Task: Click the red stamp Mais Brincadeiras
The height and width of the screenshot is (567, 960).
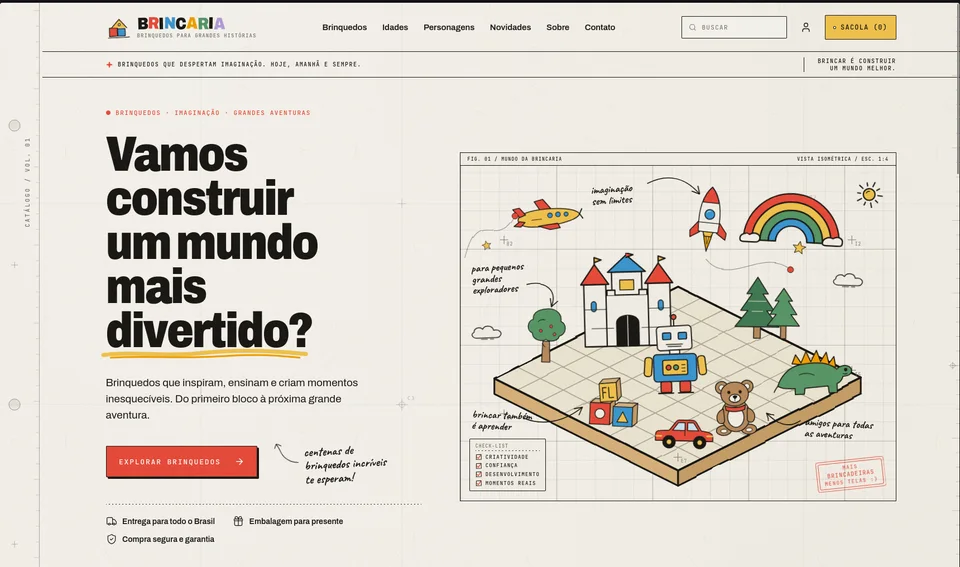Action: point(850,475)
